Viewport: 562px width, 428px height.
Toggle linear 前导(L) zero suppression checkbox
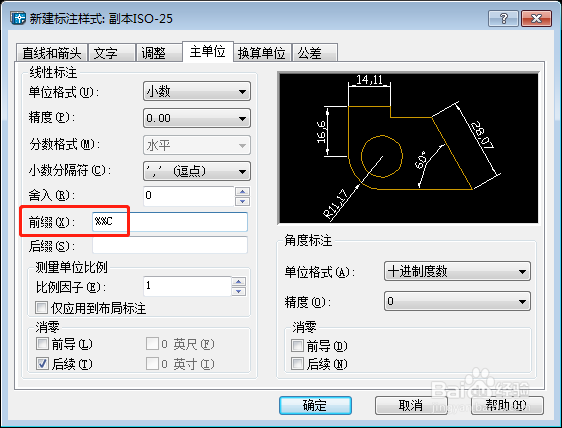pyautogui.click(x=42, y=344)
